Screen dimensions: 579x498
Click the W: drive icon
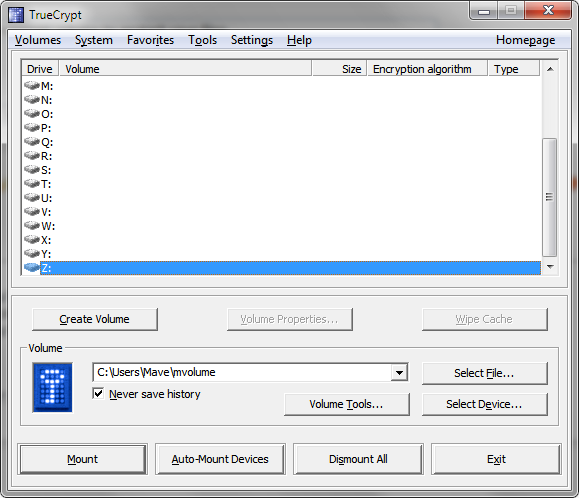32,226
